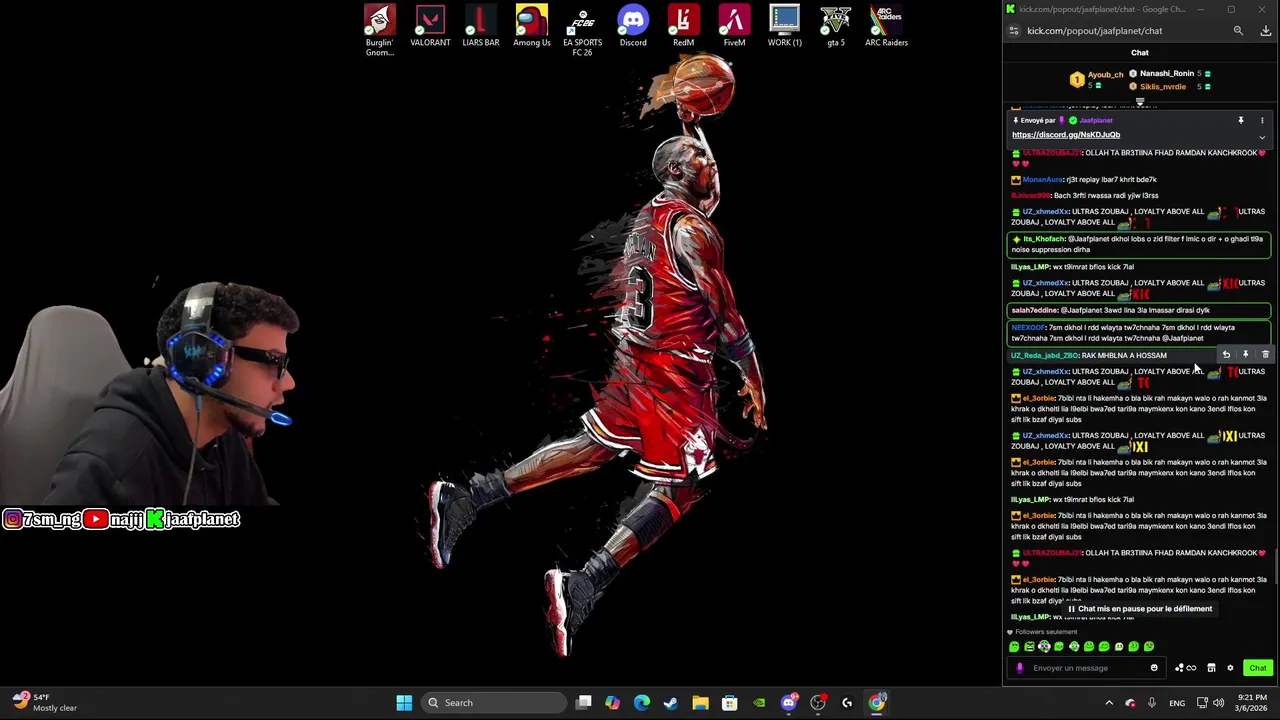Launch the gta 5 desktop shortcut
The width and height of the screenshot is (1280, 720).
[836, 26]
